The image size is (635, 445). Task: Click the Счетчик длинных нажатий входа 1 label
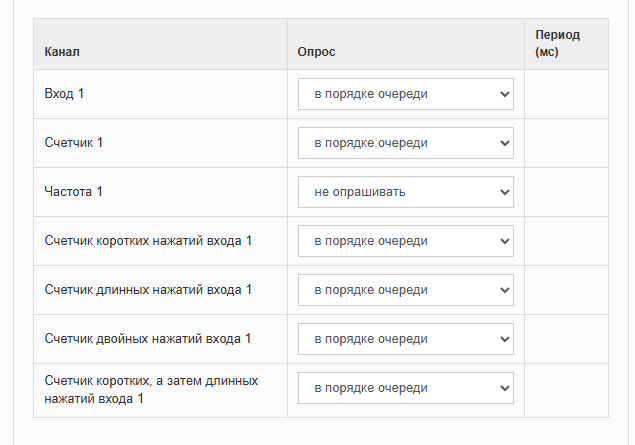[148, 290]
